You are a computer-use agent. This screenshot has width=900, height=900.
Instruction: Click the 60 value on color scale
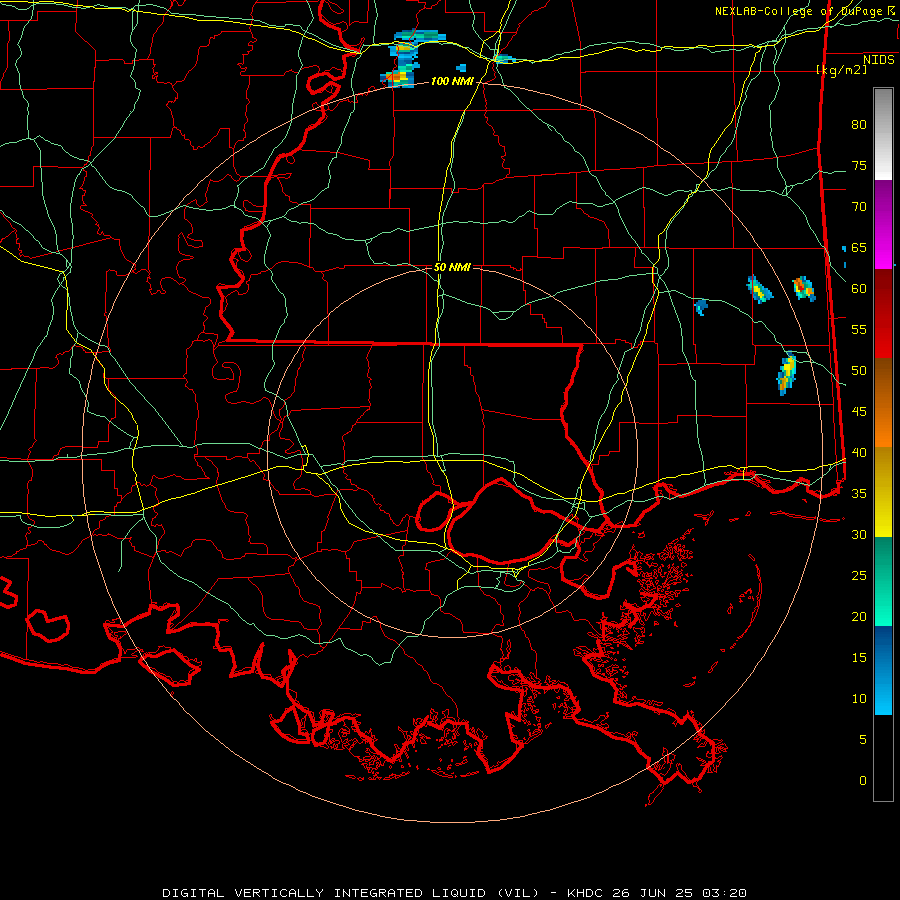coord(859,289)
